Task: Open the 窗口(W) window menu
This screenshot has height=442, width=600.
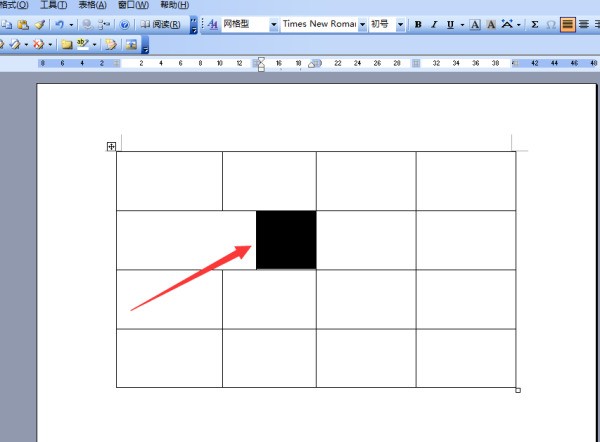Action: tap(133, 5)
